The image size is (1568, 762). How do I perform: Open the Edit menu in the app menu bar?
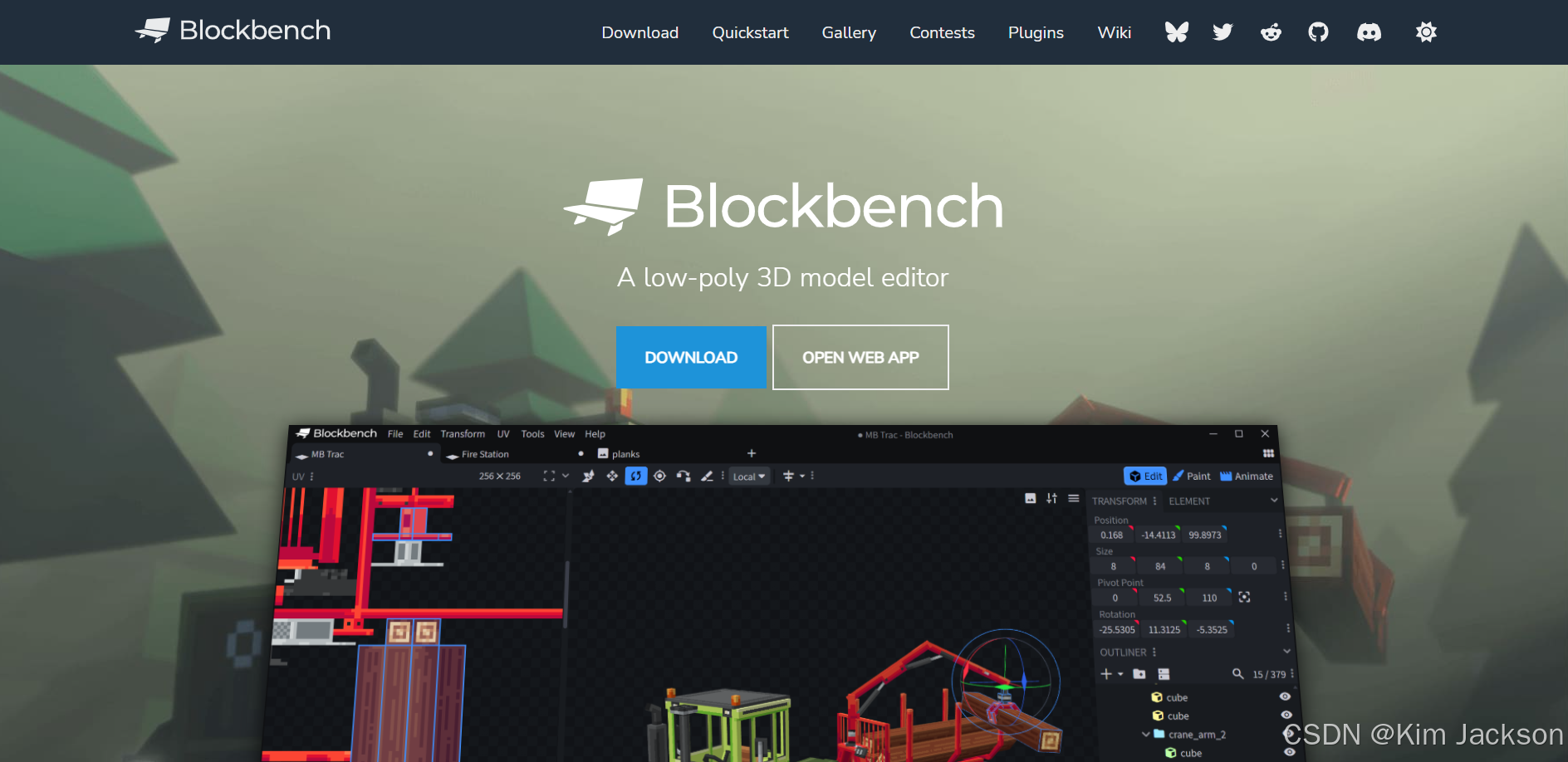422,434
